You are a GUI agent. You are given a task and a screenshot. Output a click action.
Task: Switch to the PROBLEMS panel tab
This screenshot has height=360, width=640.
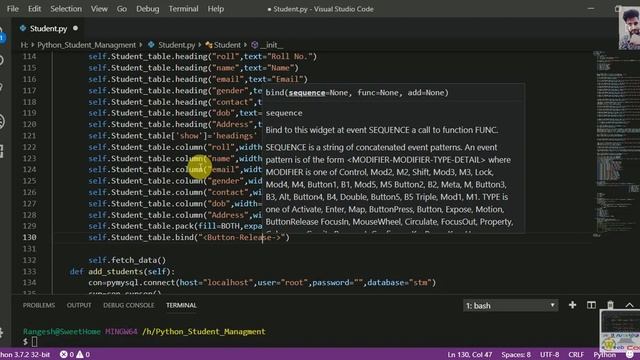tap(39, 305)
